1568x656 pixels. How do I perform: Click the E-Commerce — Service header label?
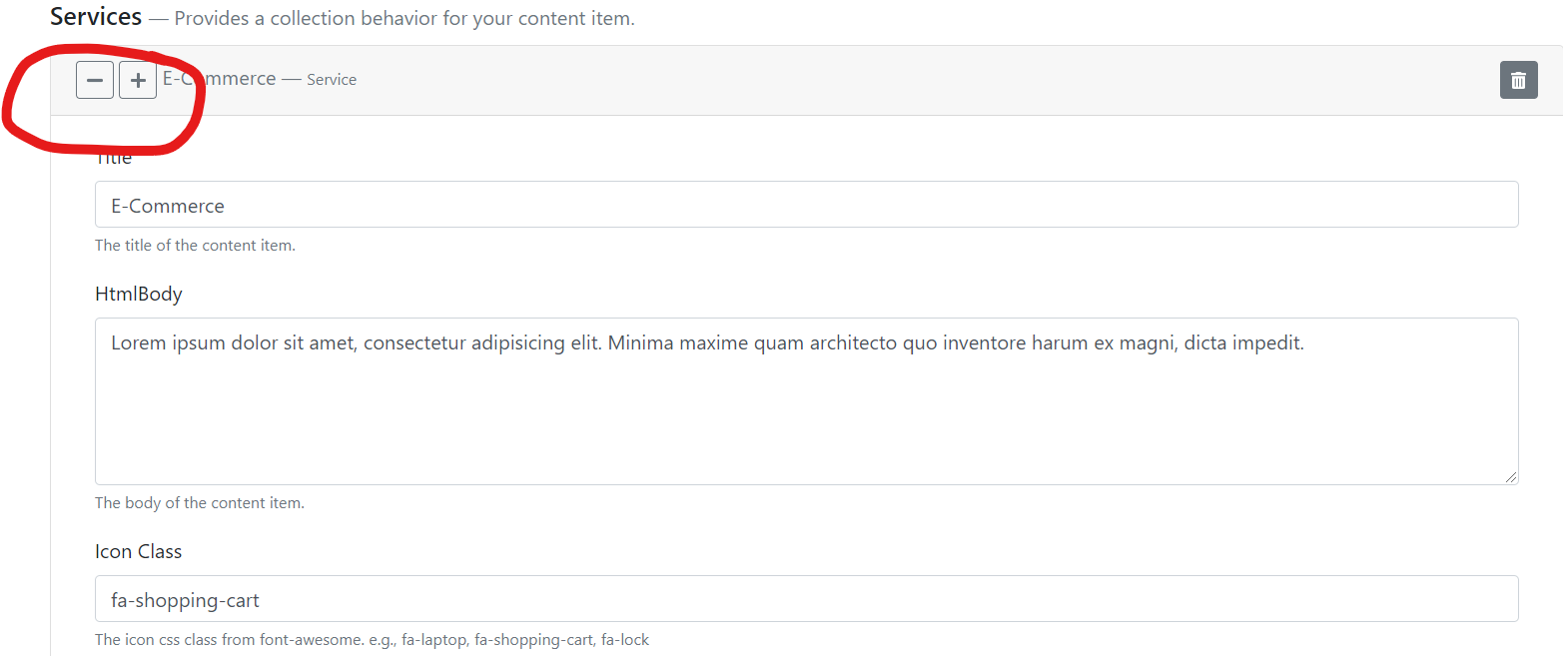260,79
